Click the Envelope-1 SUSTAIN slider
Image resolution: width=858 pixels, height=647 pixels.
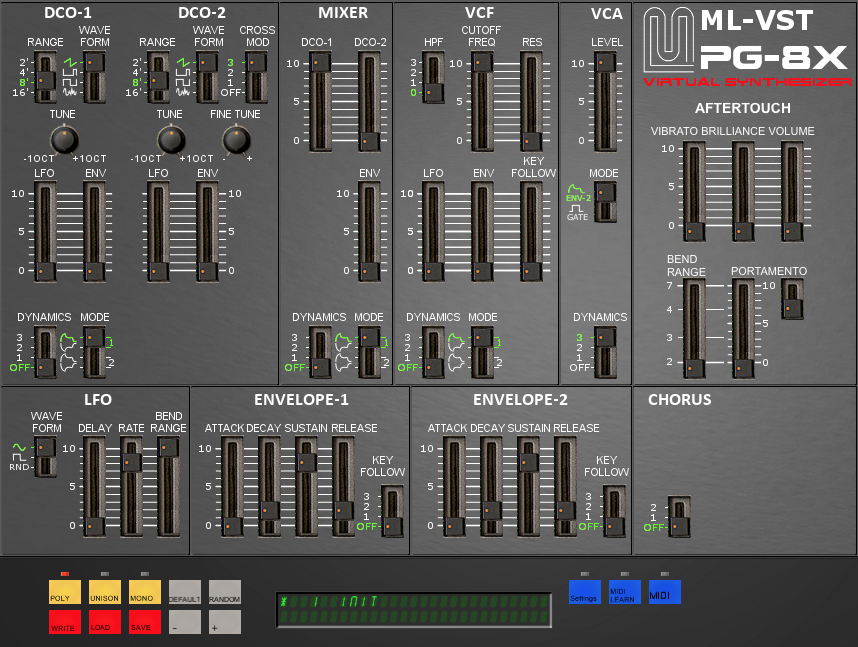[306, 487]
